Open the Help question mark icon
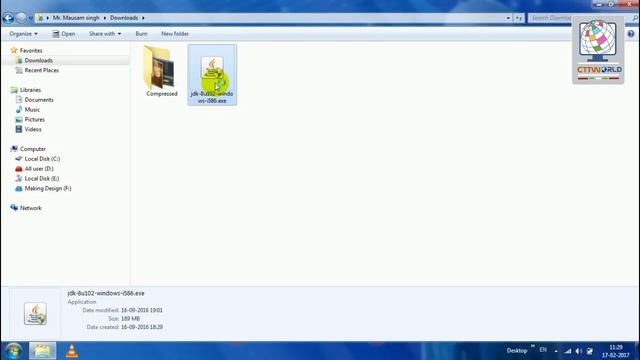This screenshot has height=360, width=640. click(x=631, y=34)
